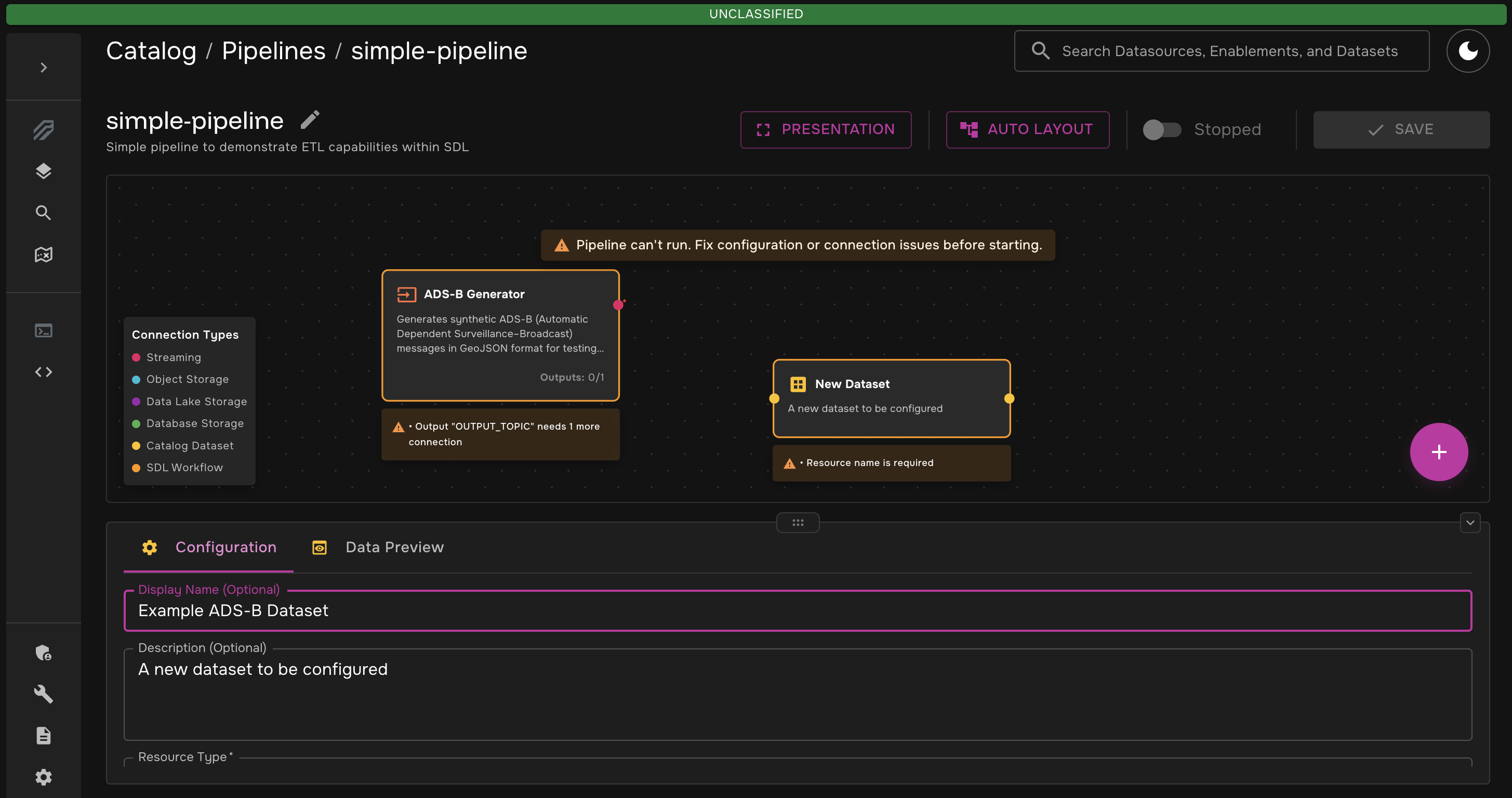This screenshot has height=798, width=1512.
Task: Open the search icon in sidebar
Action: tap(44, 212)
